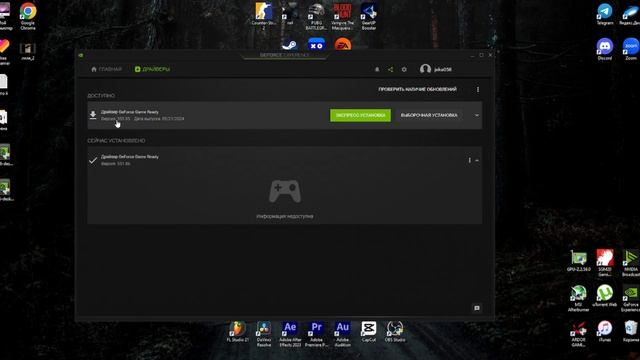Open the Recycle Bin (Корзина) icon
Viewport: 640px width, 360px height.
coord(631,331)
